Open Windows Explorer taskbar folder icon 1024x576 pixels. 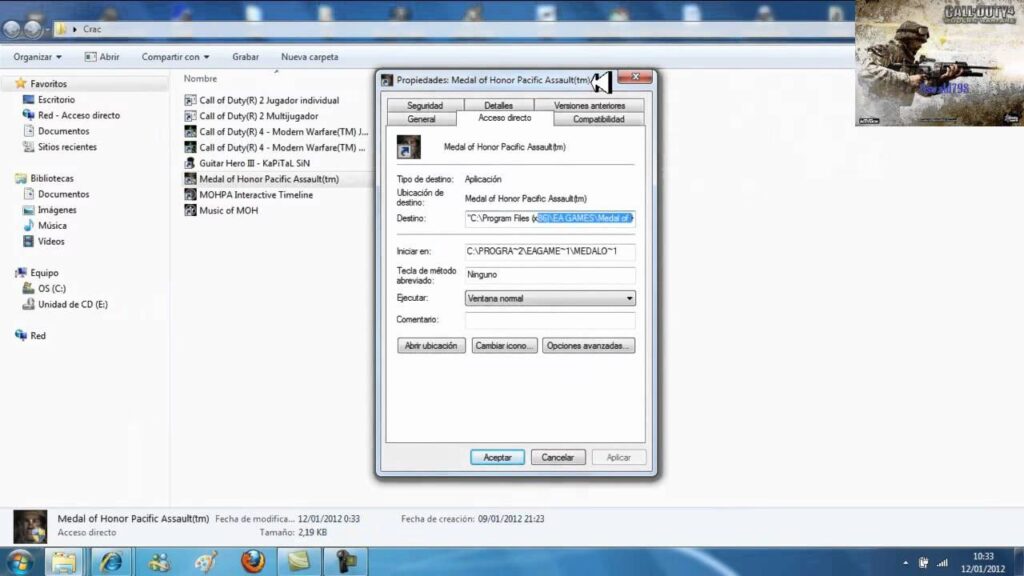click(x=64, y=562)
